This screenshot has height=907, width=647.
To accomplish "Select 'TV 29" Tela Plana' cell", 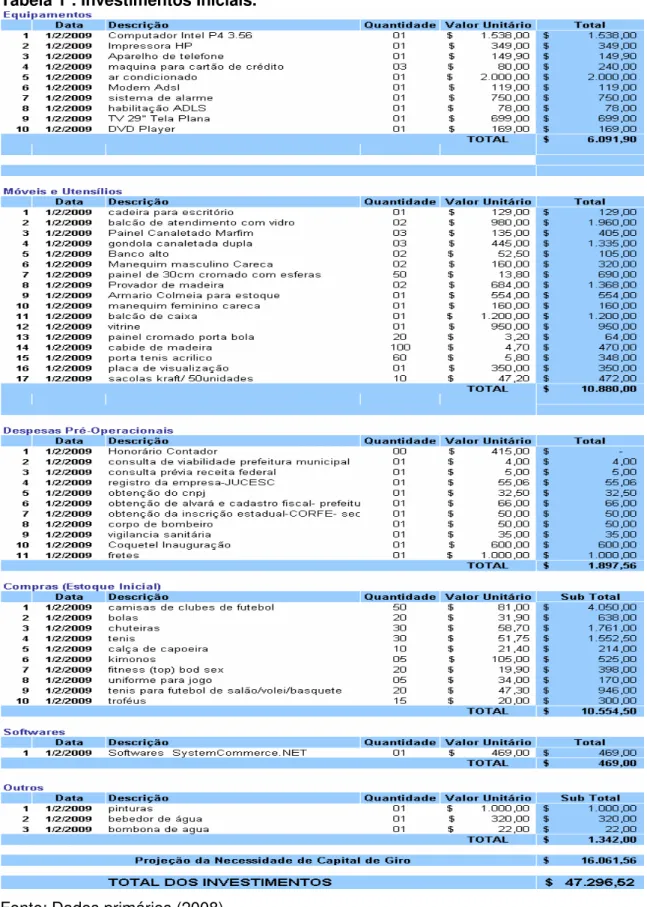I will 159,119.
